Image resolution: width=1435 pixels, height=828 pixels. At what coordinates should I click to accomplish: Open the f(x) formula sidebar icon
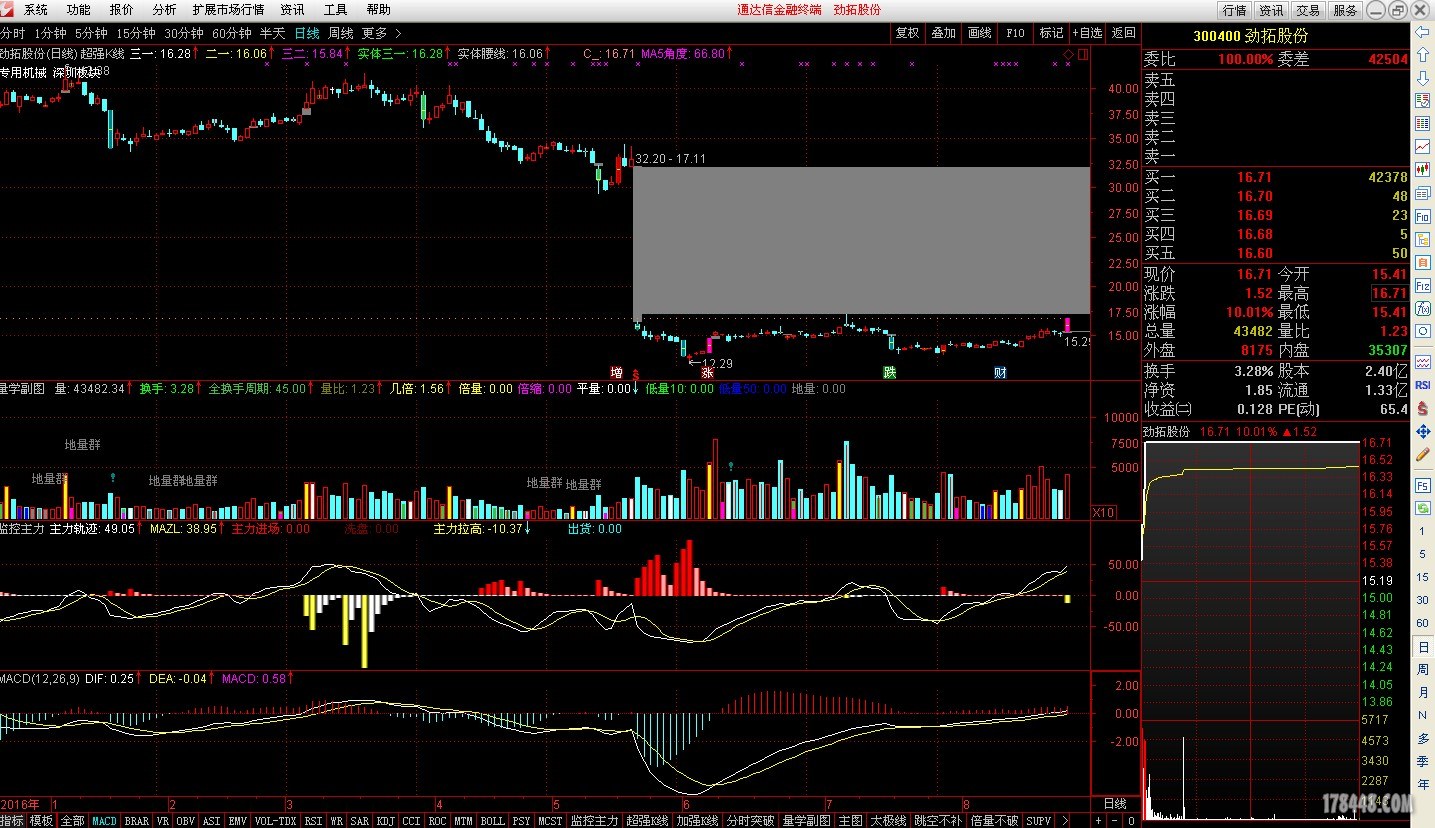tap(1422, 308)
